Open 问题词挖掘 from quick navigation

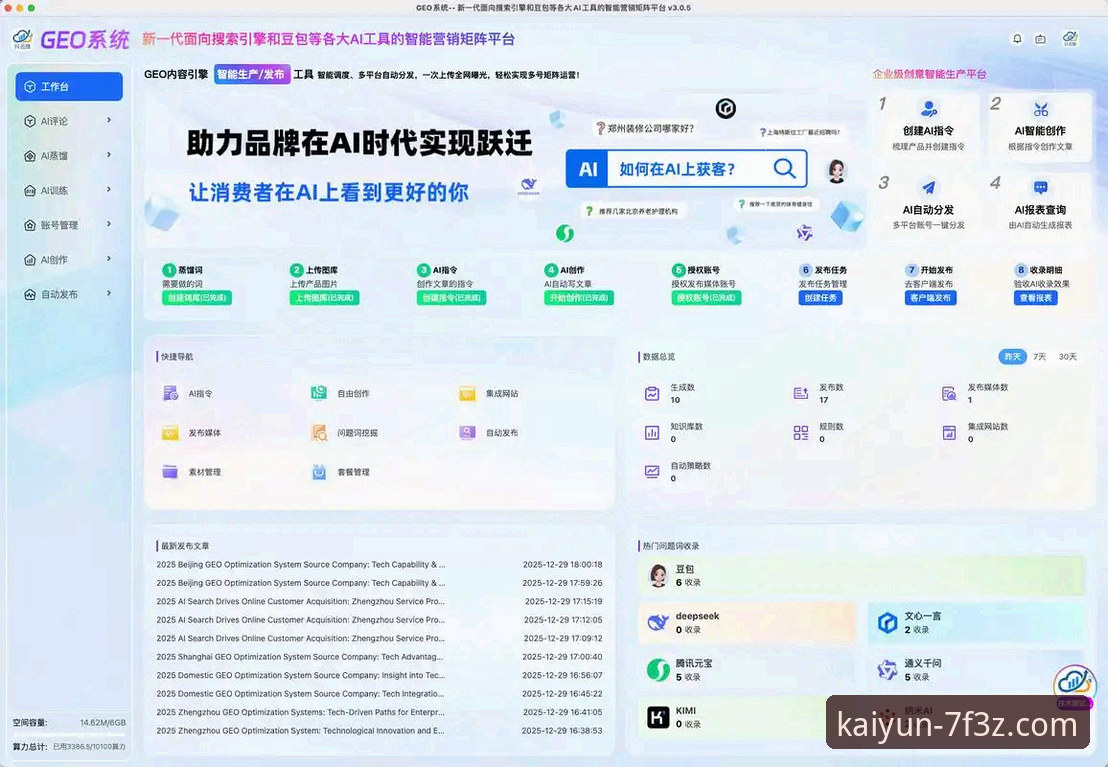pos(318,432)
